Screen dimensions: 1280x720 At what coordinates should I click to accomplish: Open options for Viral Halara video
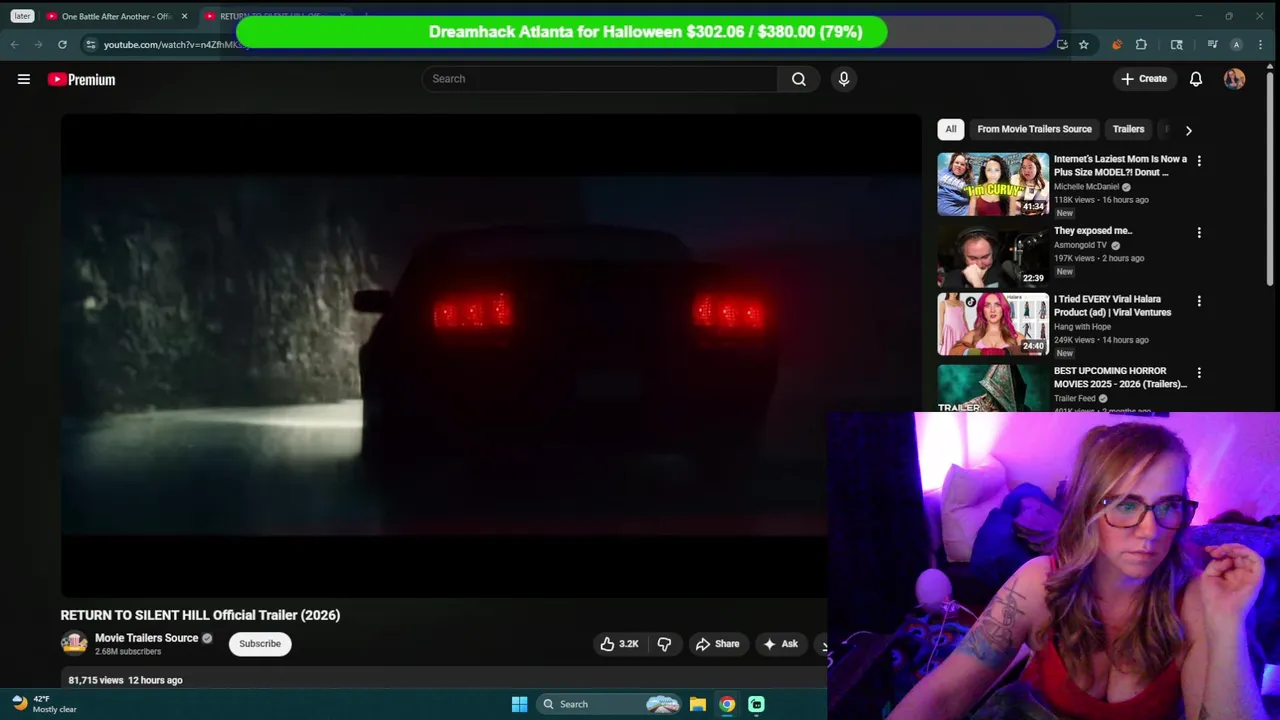pyautogui.click(x=1199, y=300)
